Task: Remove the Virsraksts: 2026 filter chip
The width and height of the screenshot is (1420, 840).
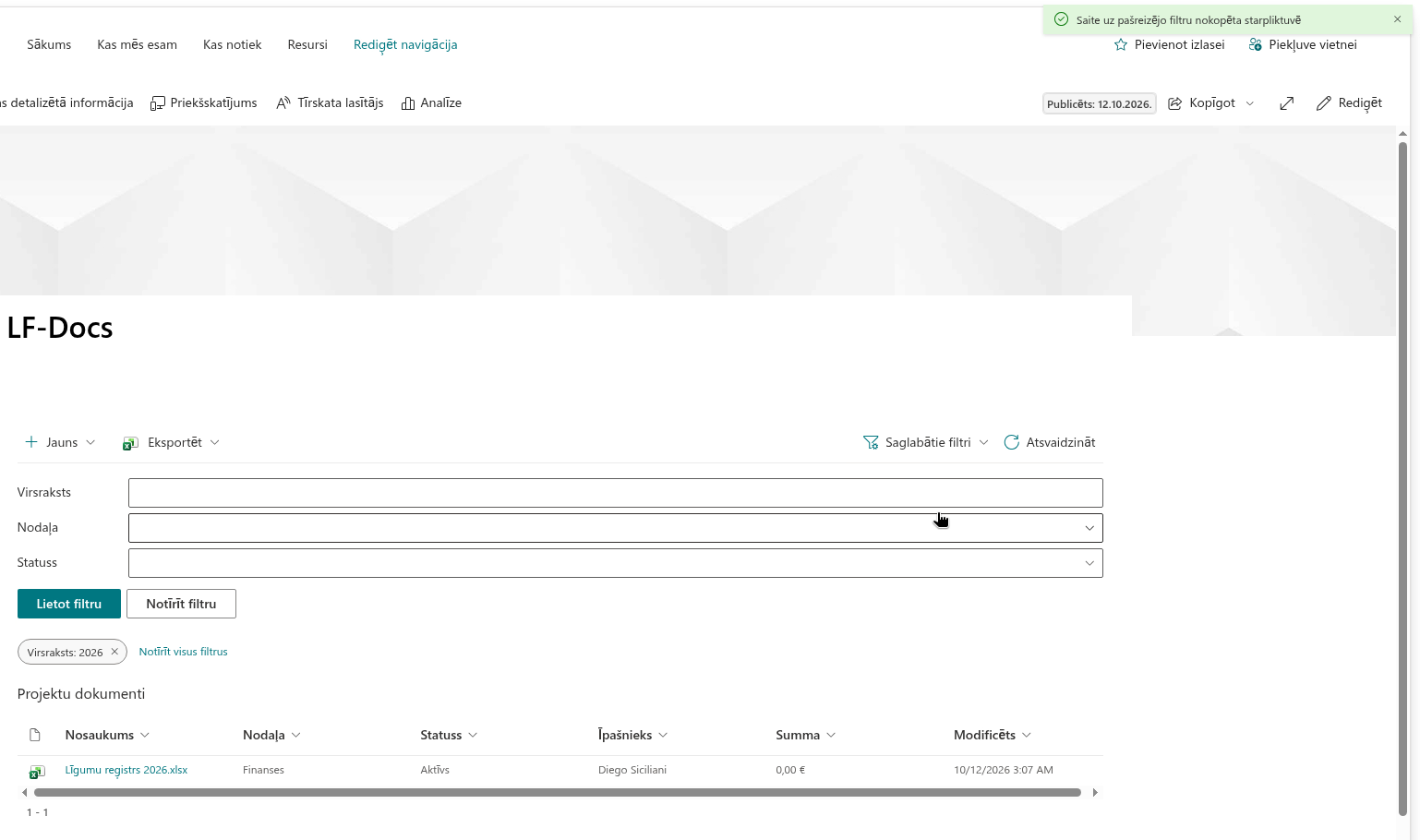Action: [114, 652]
